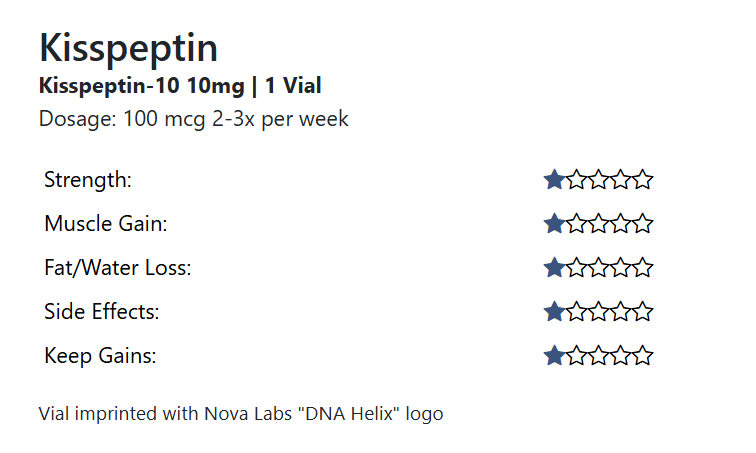Click the Muscle Gain label

pyautogui.click(x=105, y=224)
